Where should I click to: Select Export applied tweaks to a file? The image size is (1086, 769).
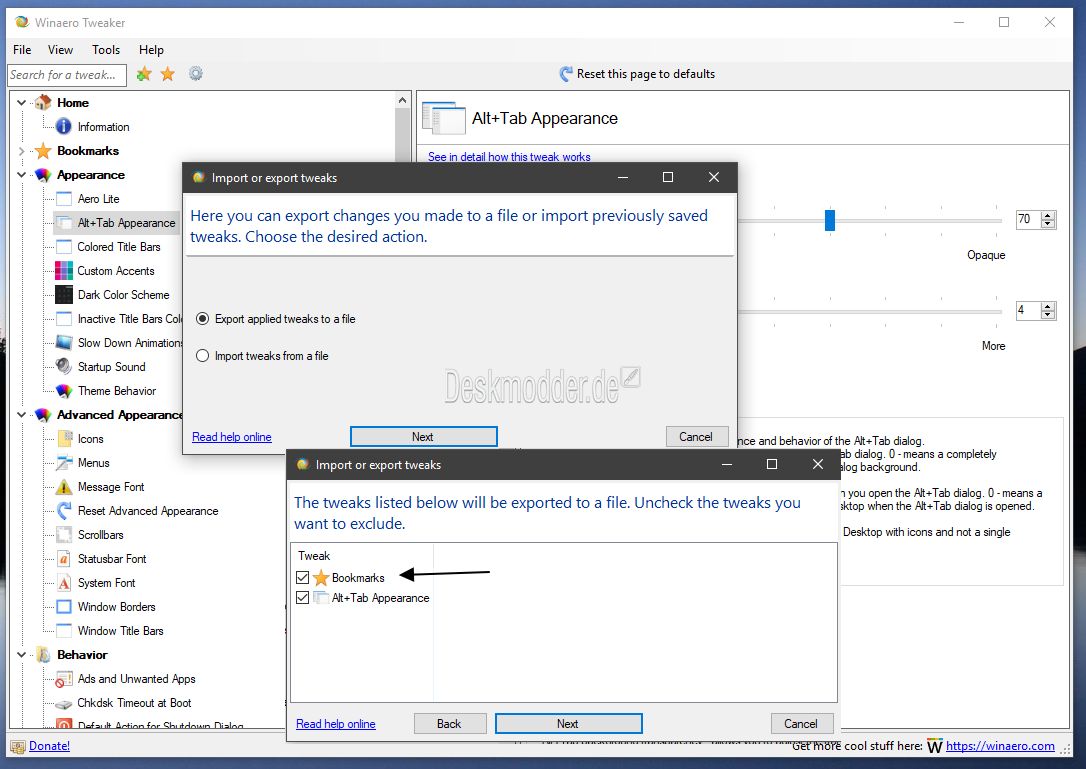tap(276, 319)
